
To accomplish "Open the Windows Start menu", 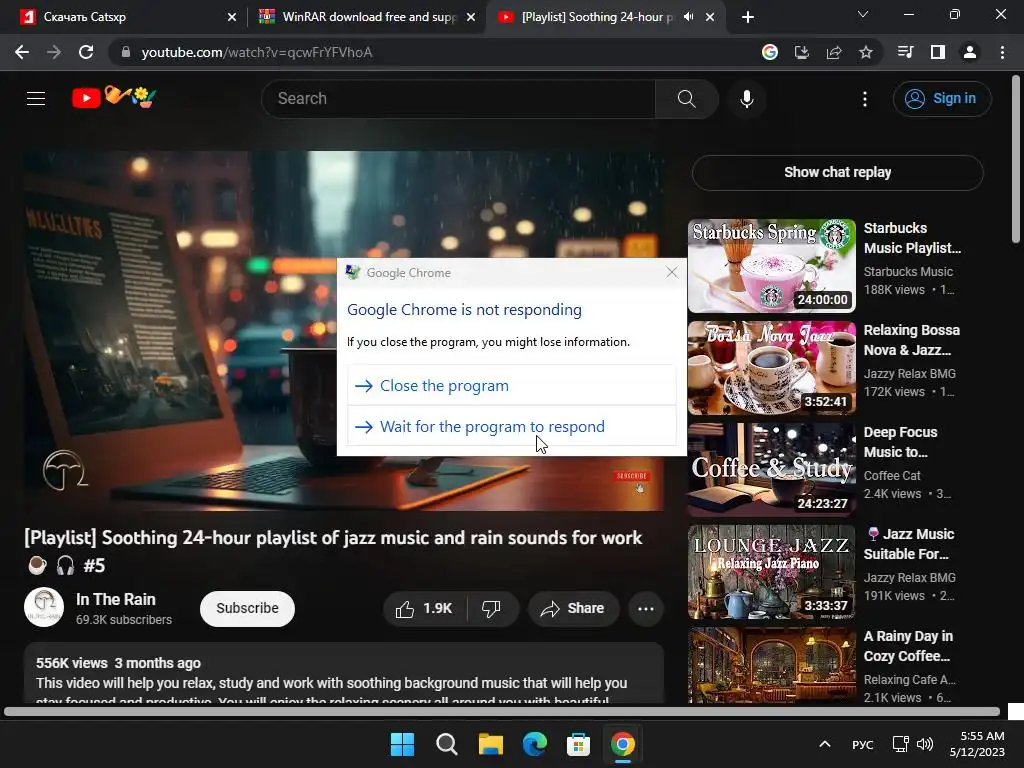I will [402, 744].
